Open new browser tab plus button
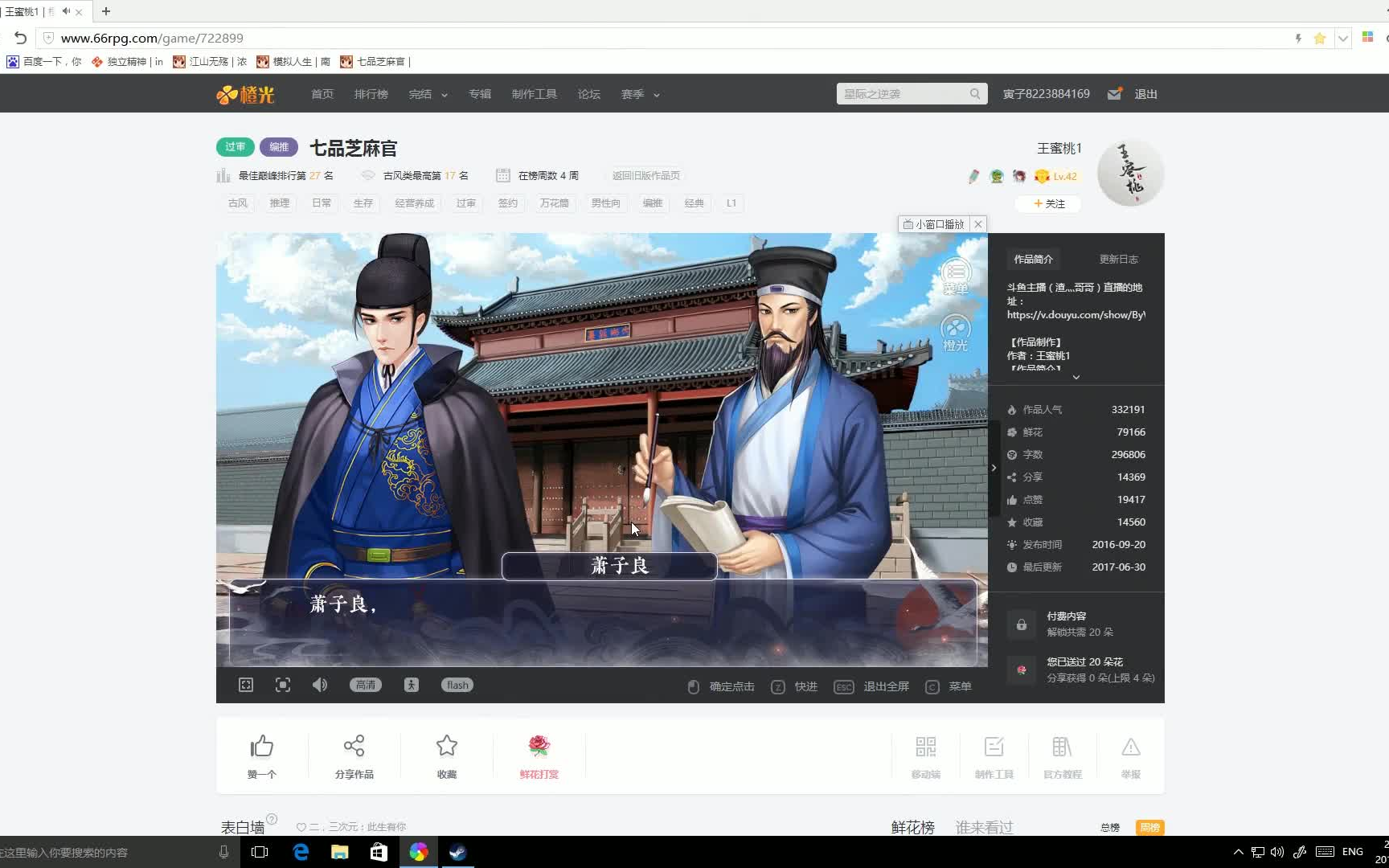1389x868 pixels. (x=106, y=11)
